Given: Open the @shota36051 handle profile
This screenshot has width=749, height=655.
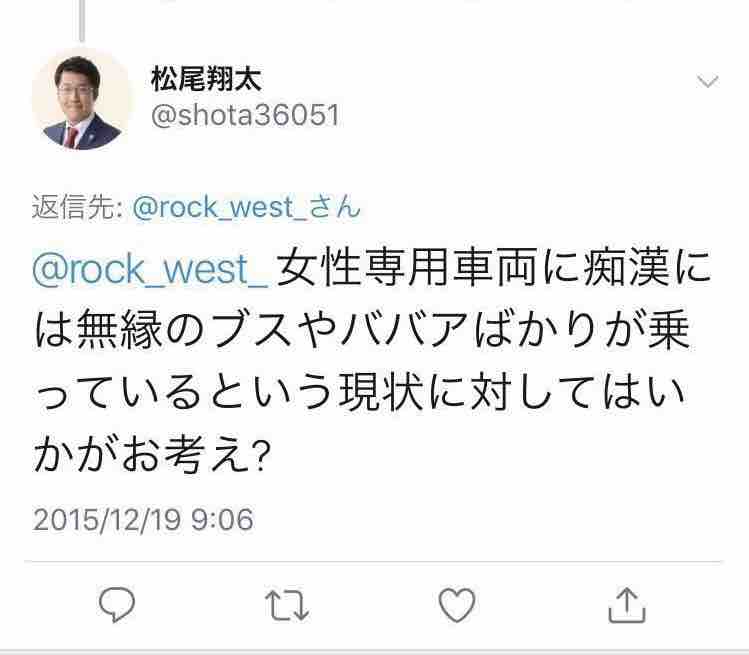Looking at the screenshot, I should 245,115.
